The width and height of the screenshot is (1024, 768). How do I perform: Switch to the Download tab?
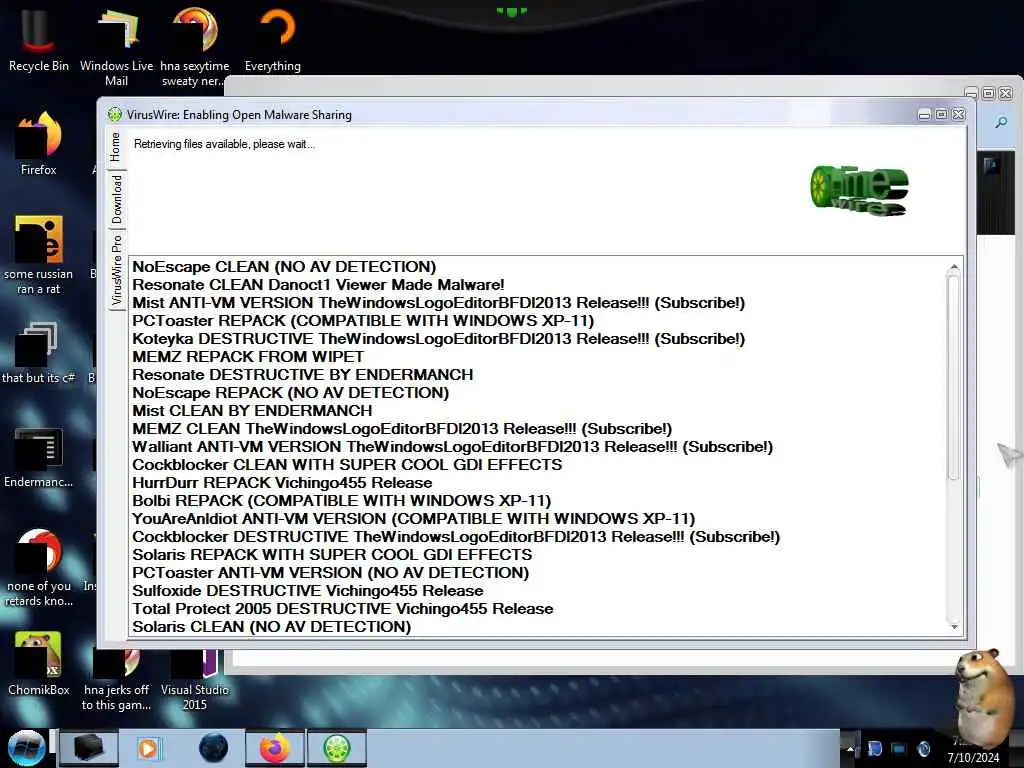(117, 199)
